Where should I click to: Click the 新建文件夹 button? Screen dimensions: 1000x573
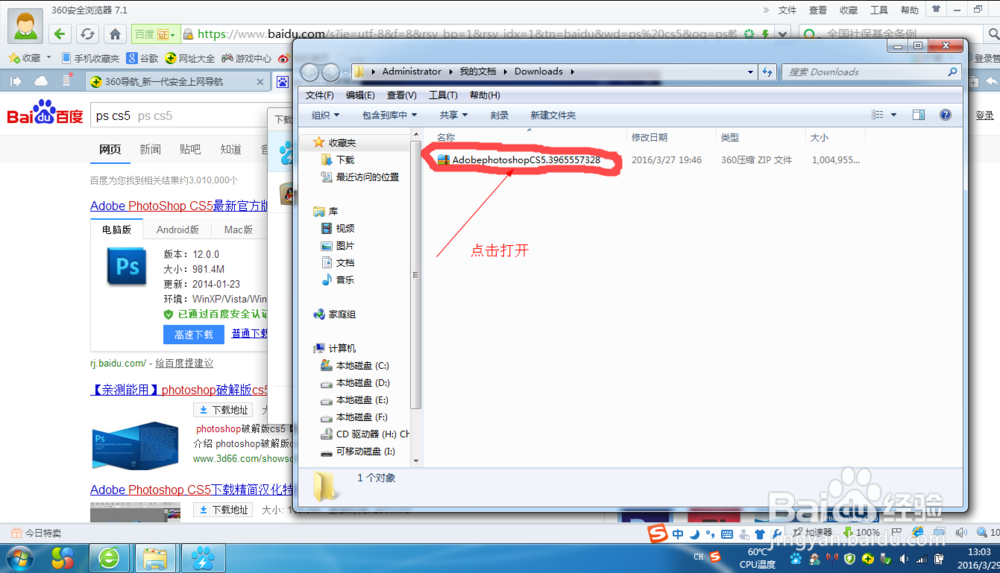click(553, 115)
